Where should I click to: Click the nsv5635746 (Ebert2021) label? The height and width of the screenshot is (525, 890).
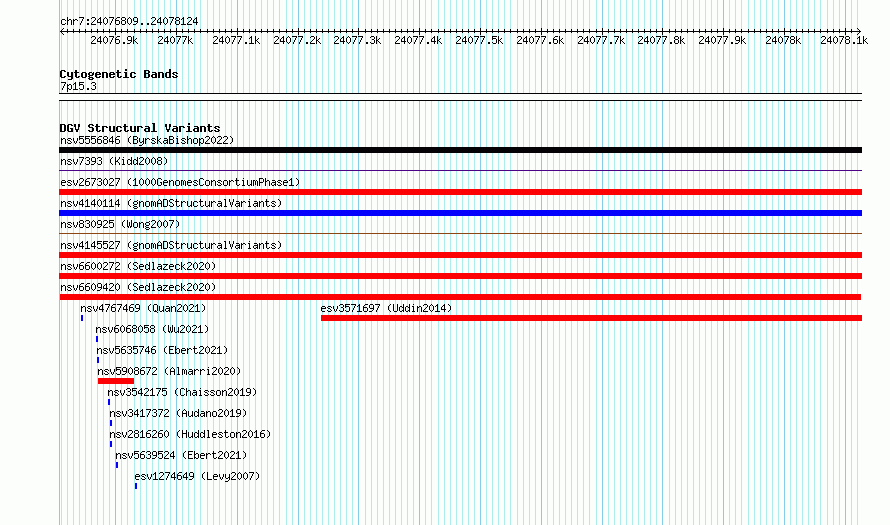(162, 350)
